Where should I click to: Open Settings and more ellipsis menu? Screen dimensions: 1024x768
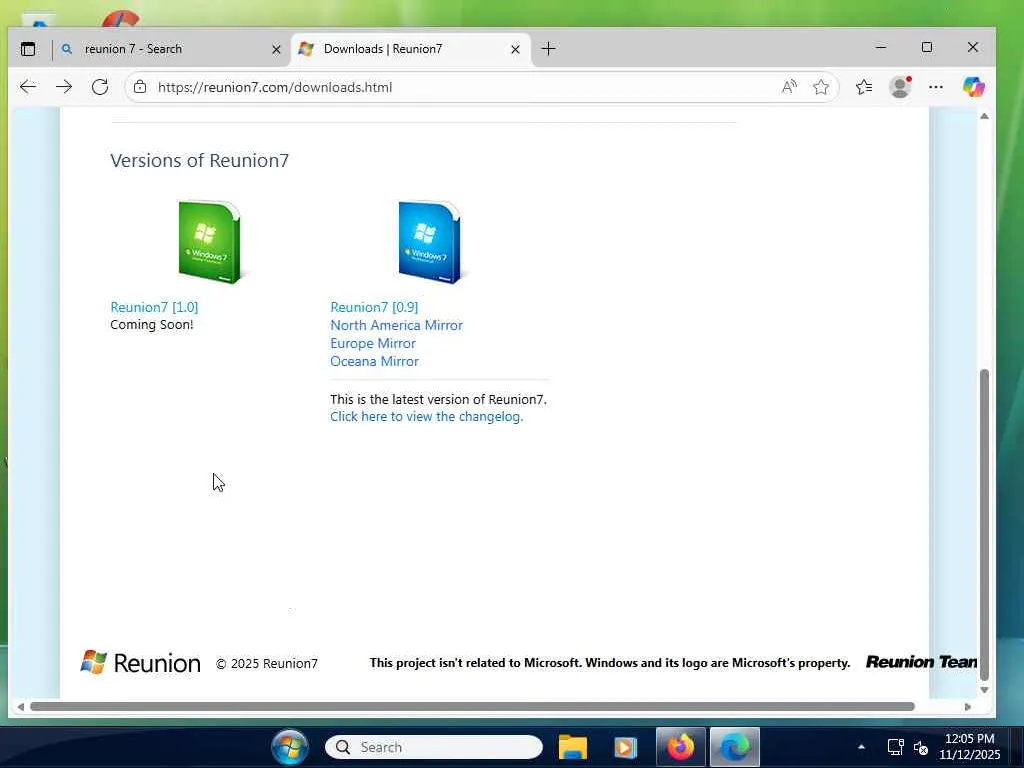pyautogui.click(x=936, y=87)
